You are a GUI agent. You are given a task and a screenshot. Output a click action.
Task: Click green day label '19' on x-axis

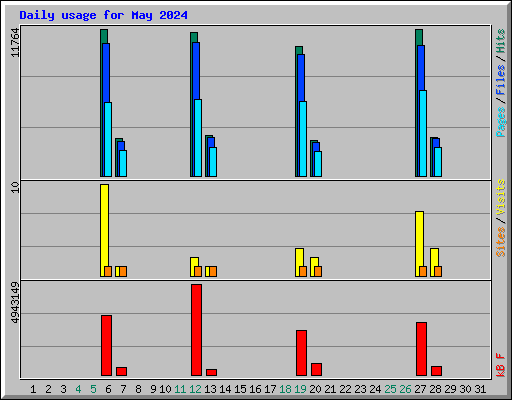pyautogui.click(x=300, y=389)
